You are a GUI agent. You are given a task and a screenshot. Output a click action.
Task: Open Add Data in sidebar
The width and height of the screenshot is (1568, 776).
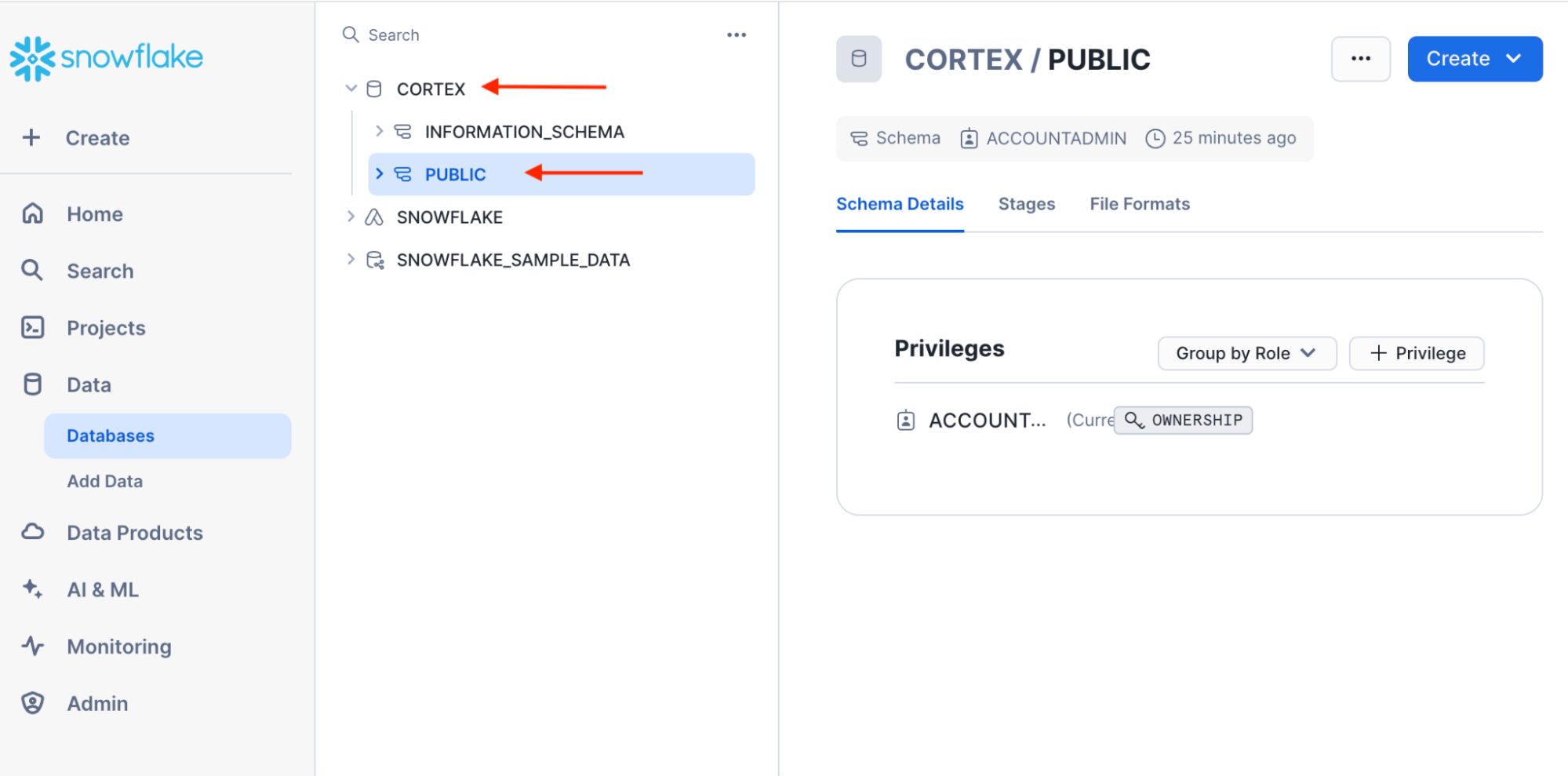click(105, 481)
